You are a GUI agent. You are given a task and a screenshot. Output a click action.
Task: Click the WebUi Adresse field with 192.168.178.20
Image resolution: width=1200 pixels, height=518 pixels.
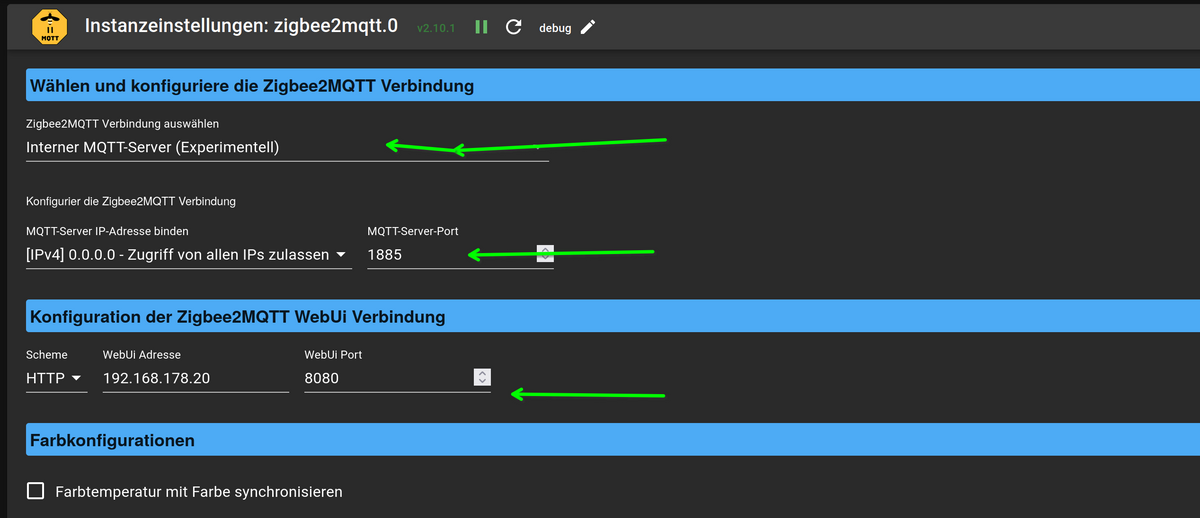click(x=195, y=379)
